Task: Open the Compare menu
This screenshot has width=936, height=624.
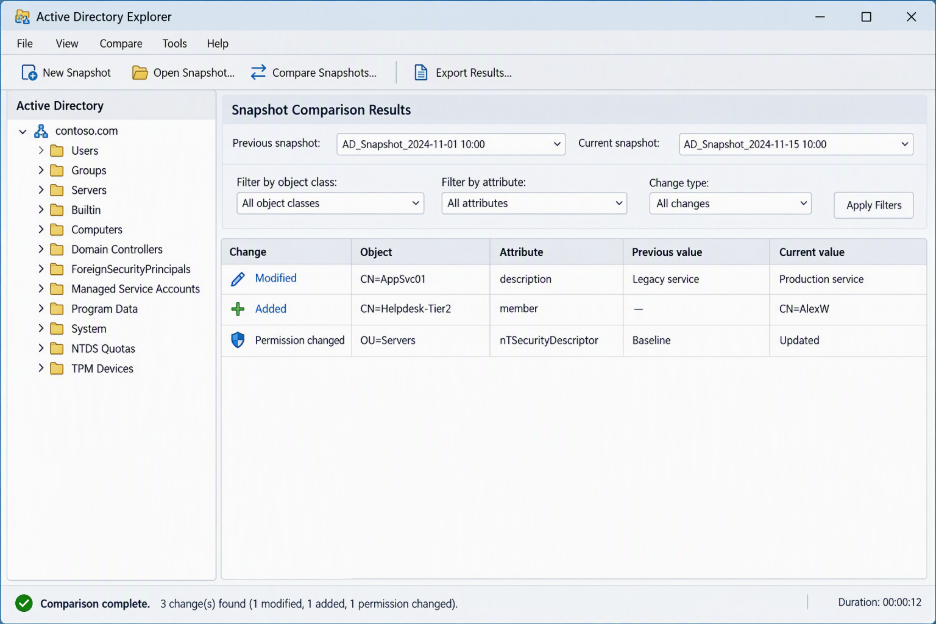Action: point(121,44)
